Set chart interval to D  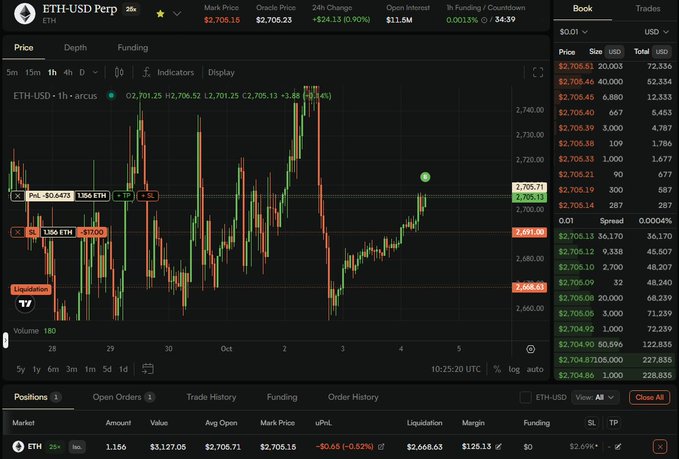[82, 72]
